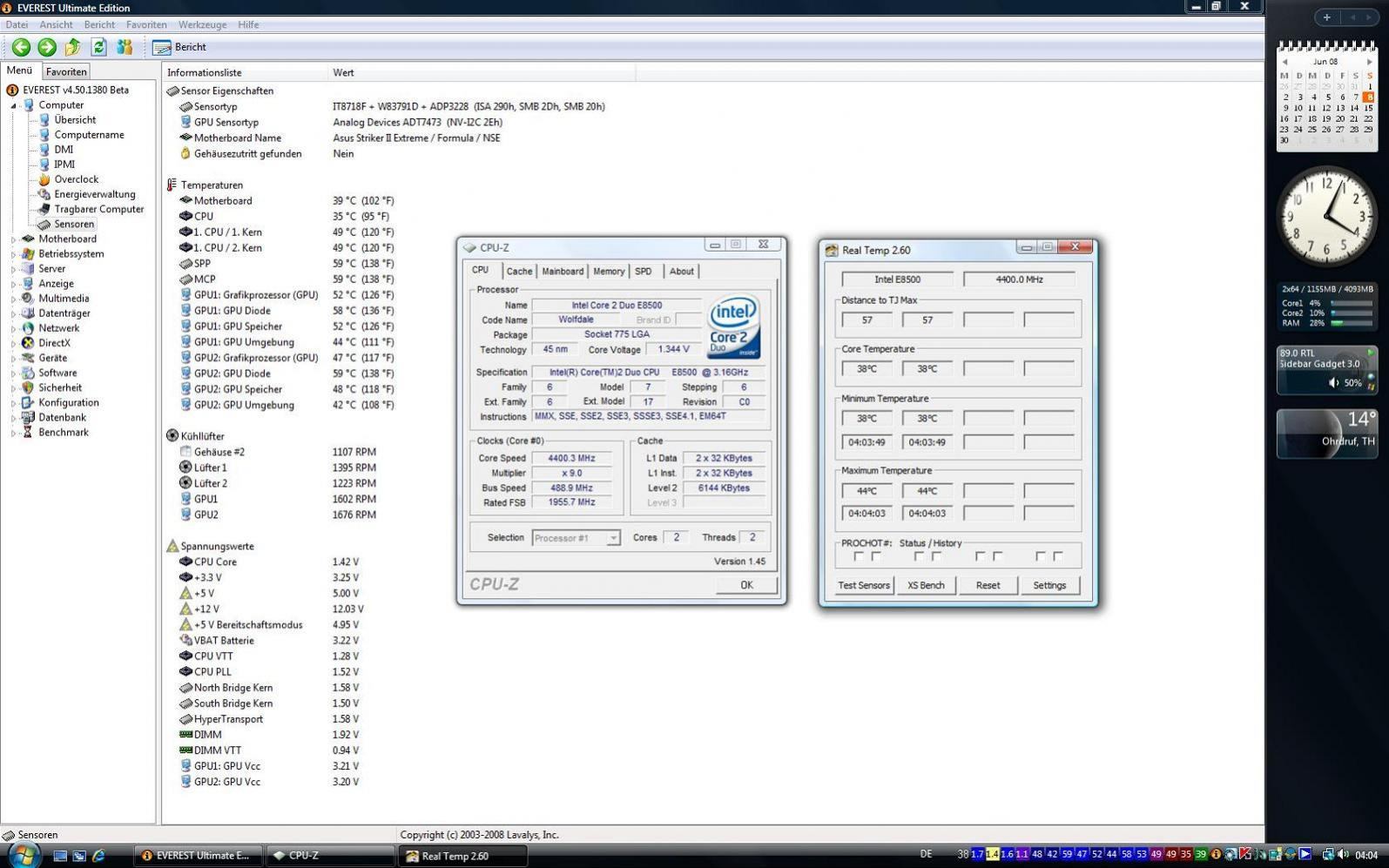
Task: Go to next month in calendar gadget
Action: point(1369,62)
